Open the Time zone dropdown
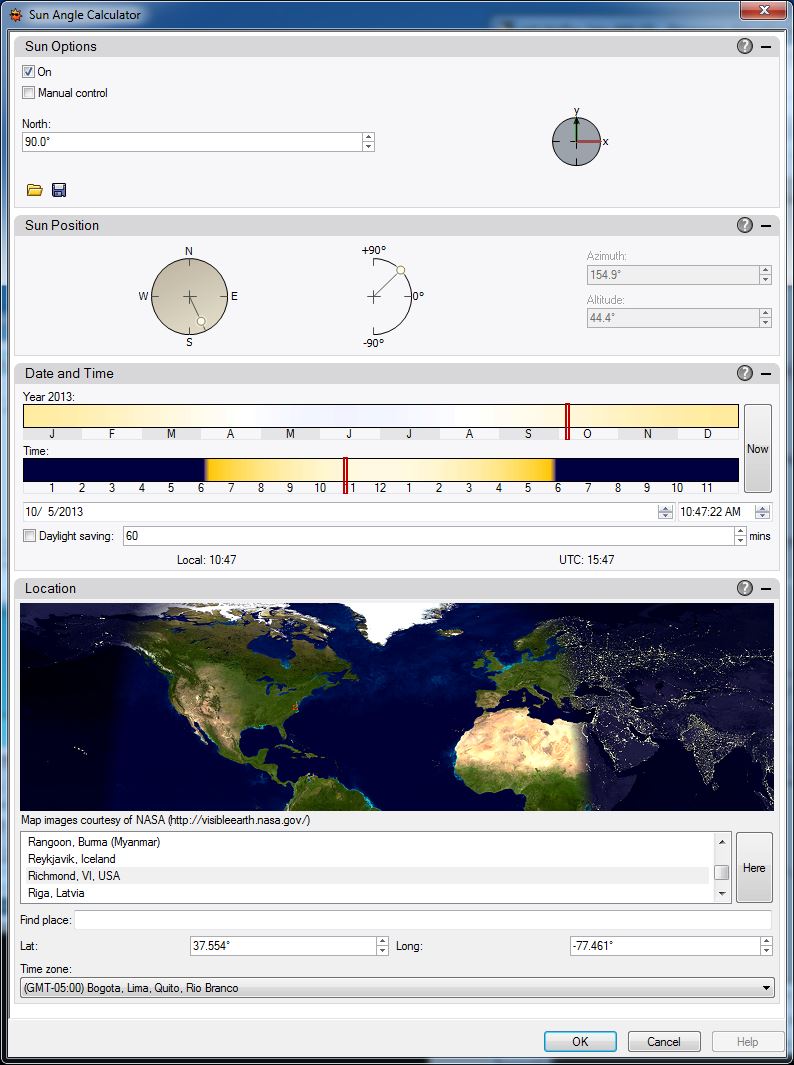Screen dimensions: 794x1065 (x=397, y=988)
